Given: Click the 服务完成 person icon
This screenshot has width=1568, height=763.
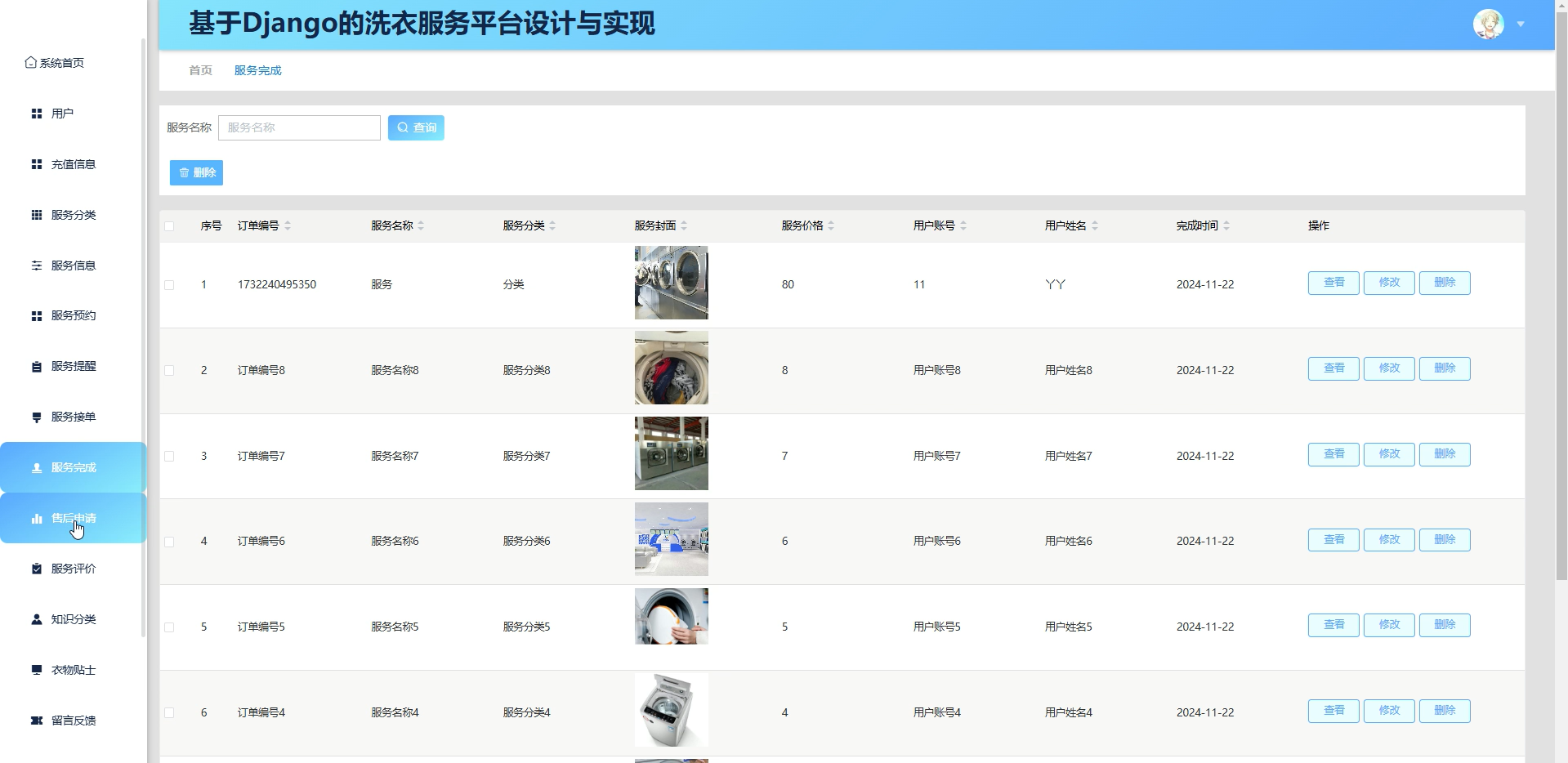Looking at the screenshot, I should (37, 468).
